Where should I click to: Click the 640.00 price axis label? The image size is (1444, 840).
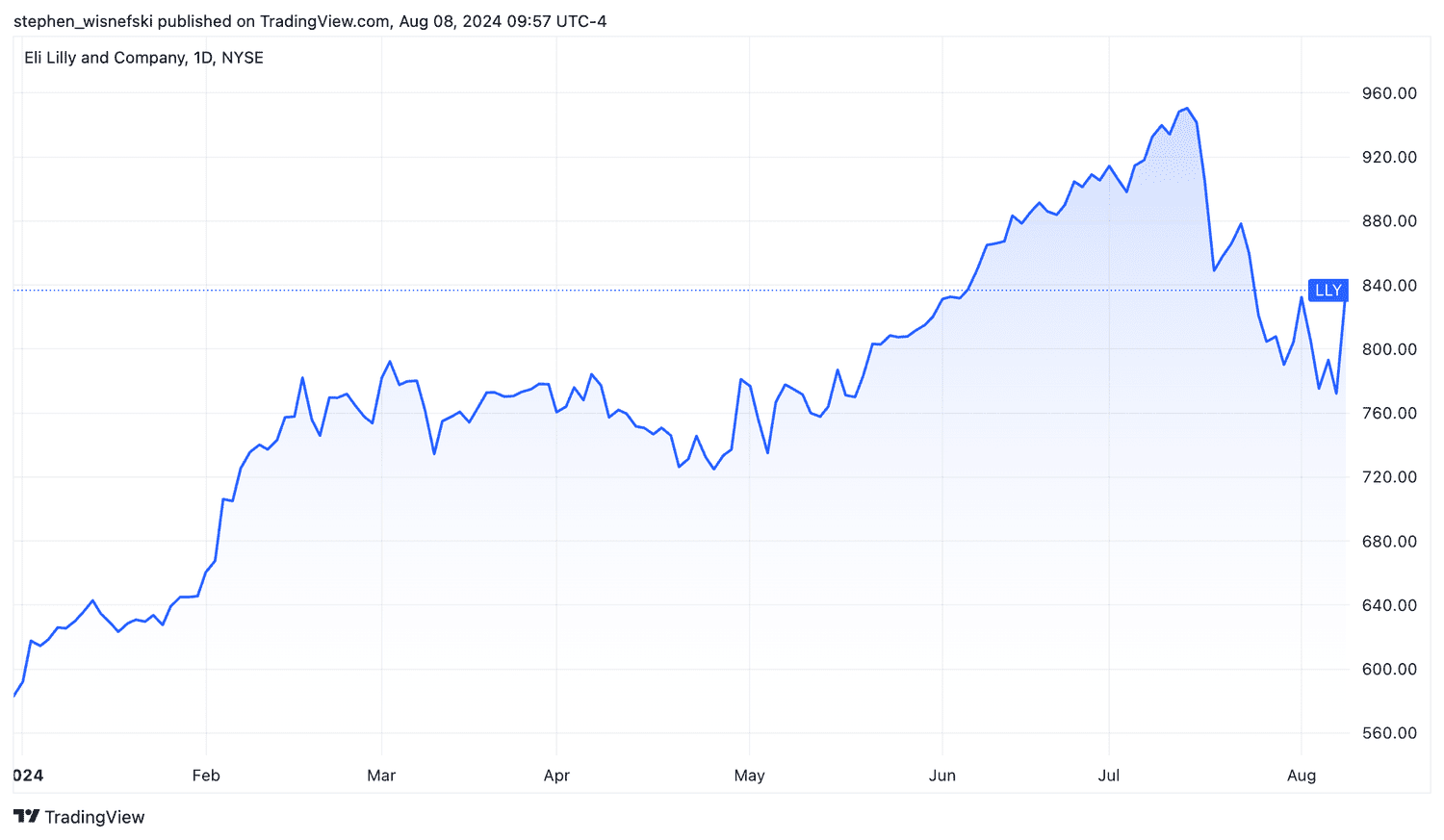(1389, 605)
